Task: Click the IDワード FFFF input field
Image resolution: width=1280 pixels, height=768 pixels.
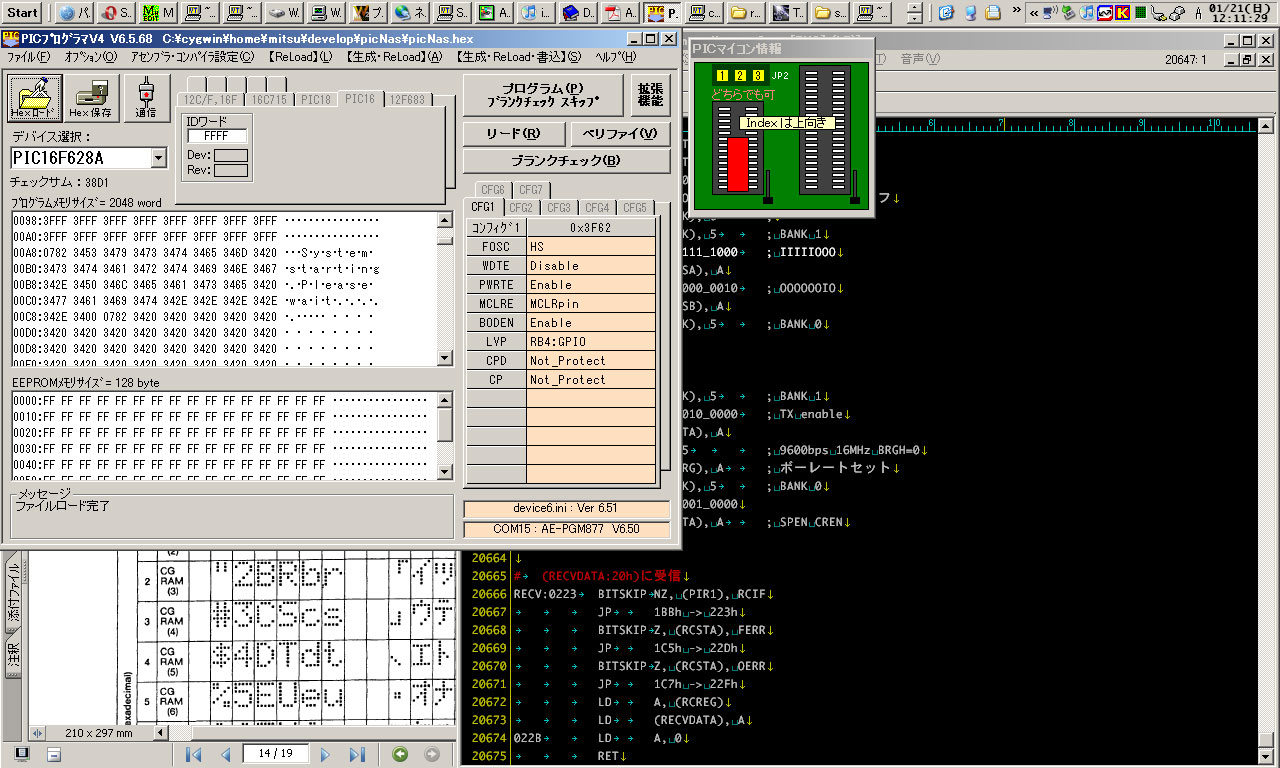Action: tap(216, 136)
